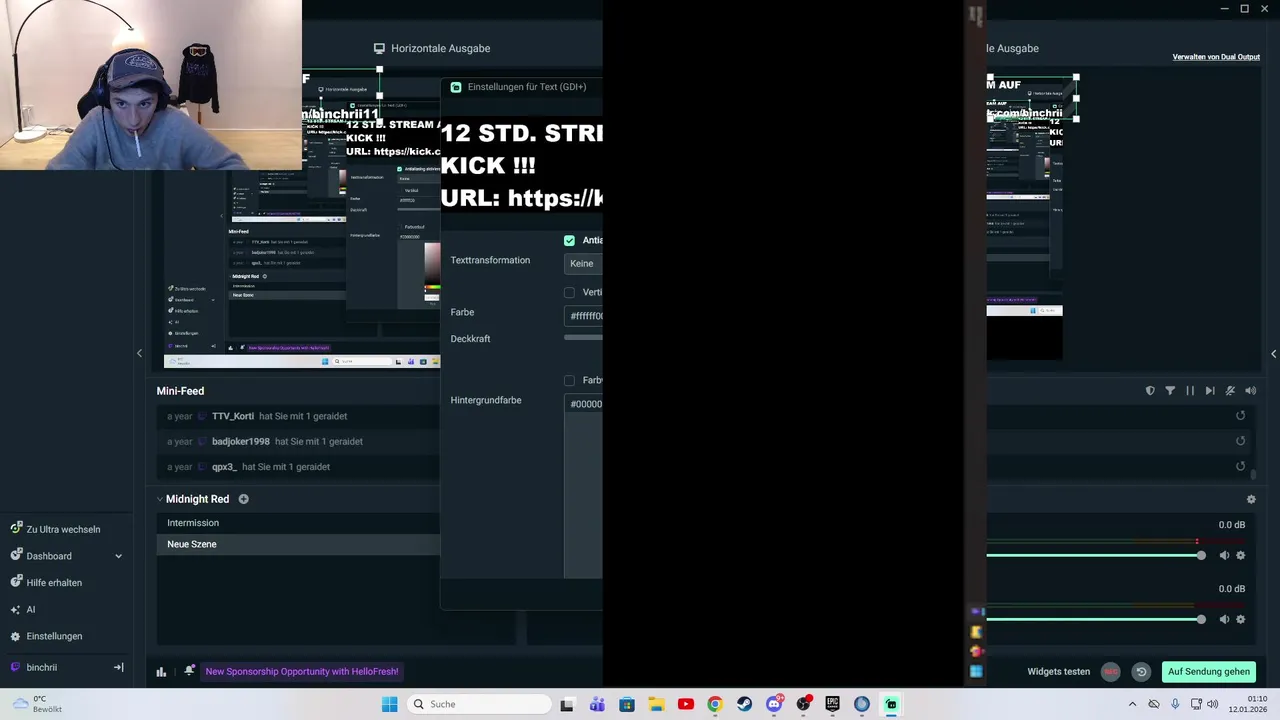Toggle the Verti... checkbox in text settings

coord(569,292)
